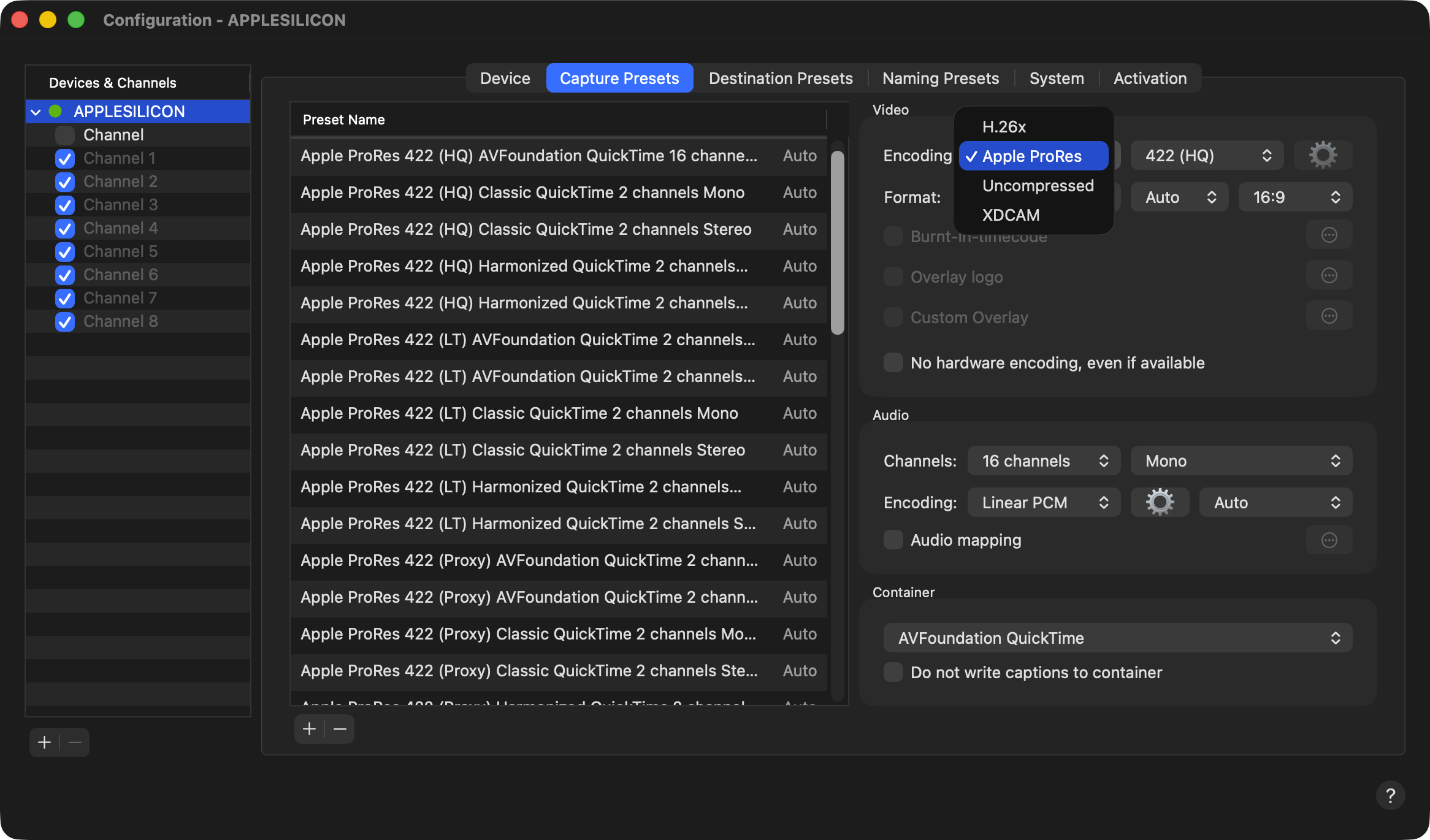Open the audio encoding Auto dropdown

(x=1275, y=503)
